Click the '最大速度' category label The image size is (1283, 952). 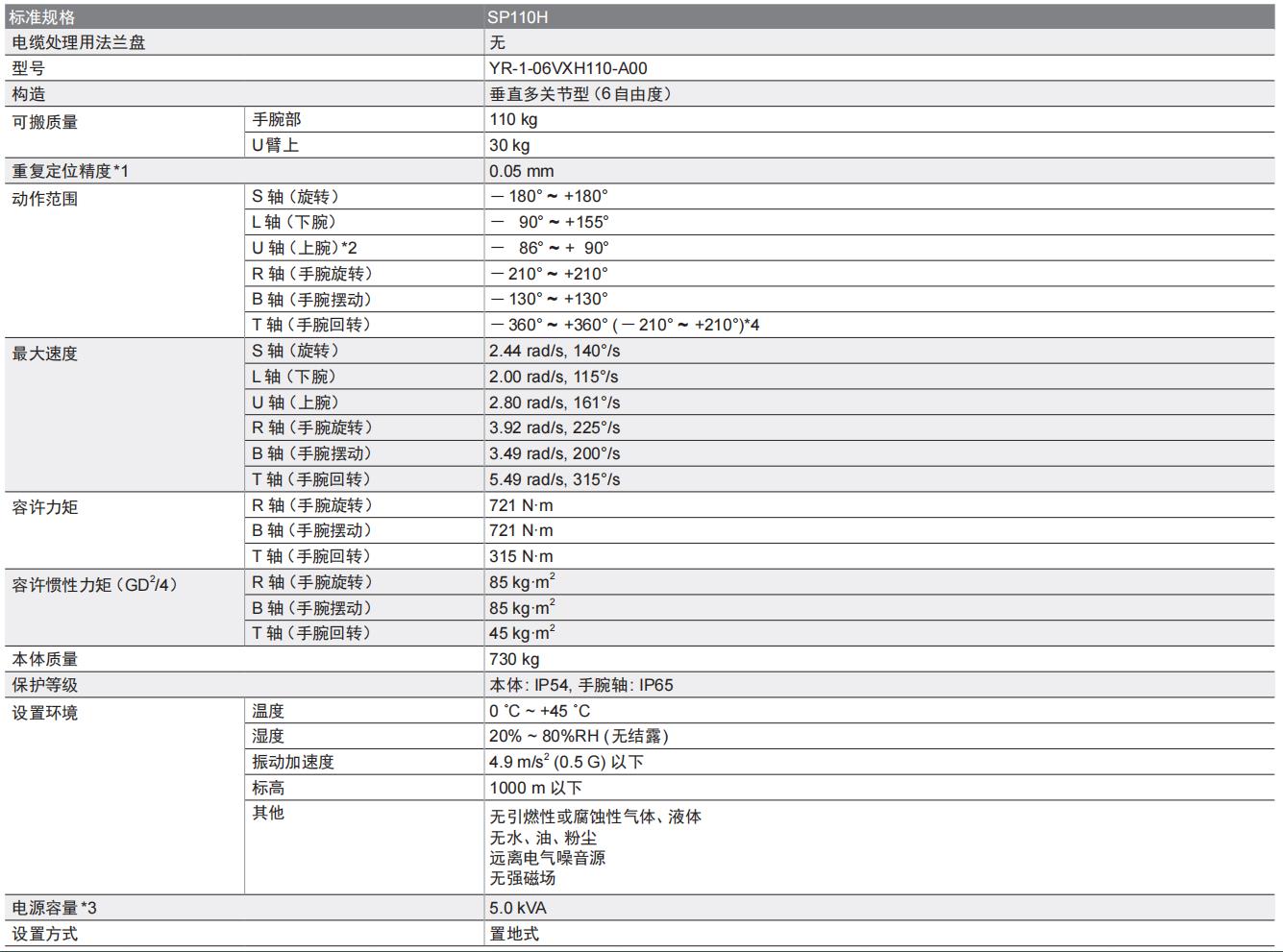click(x=44, y=354)
